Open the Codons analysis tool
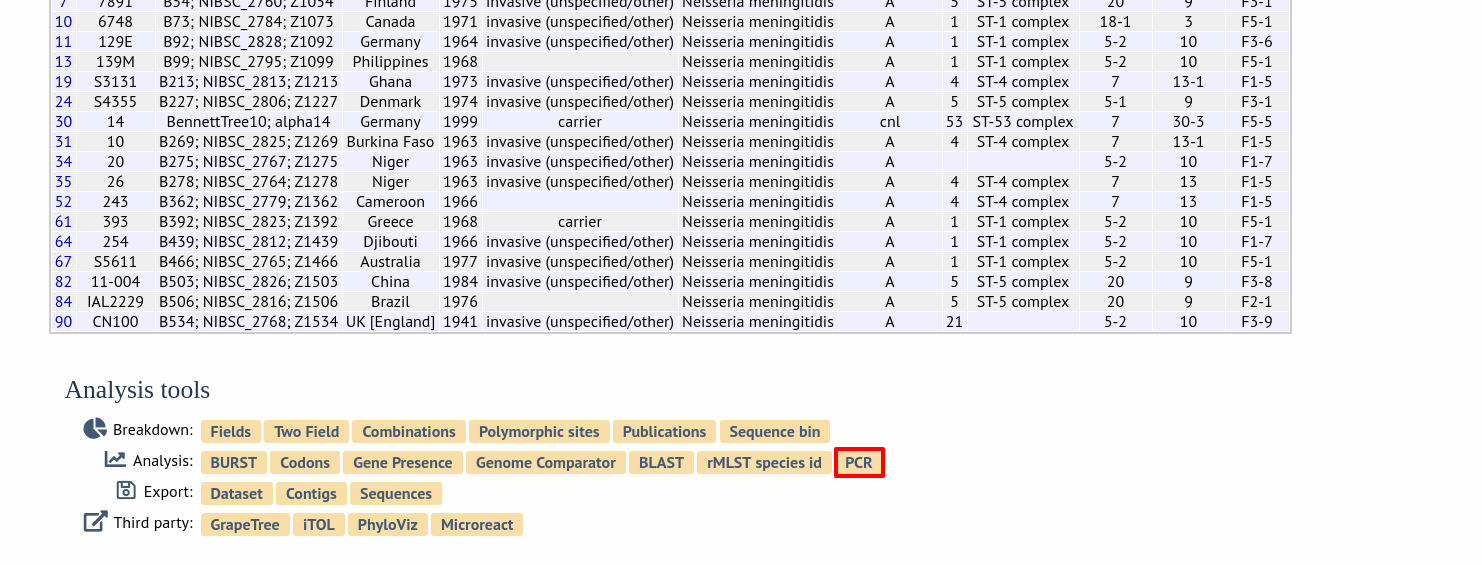1482x565 pixels. tap(305, 463)
